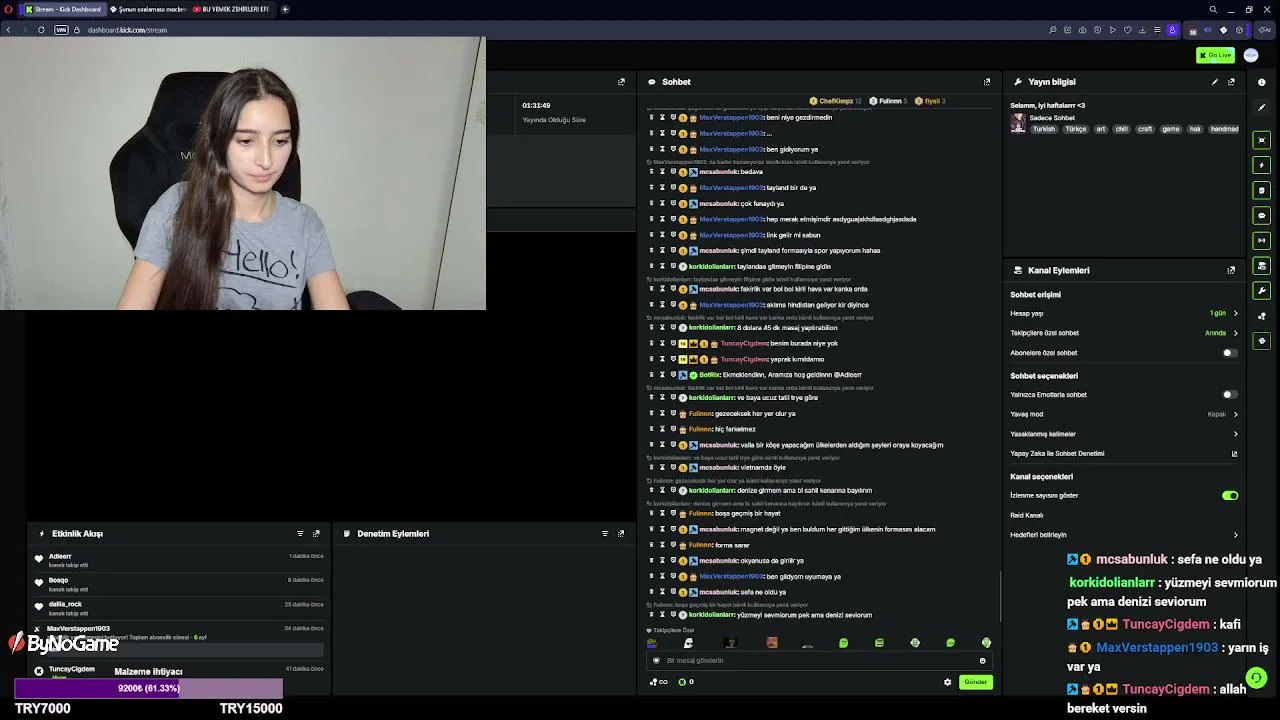Switch to Şunun sıralaması tab
Viewport: 1280px width, 720px height.
pos(147,9)
